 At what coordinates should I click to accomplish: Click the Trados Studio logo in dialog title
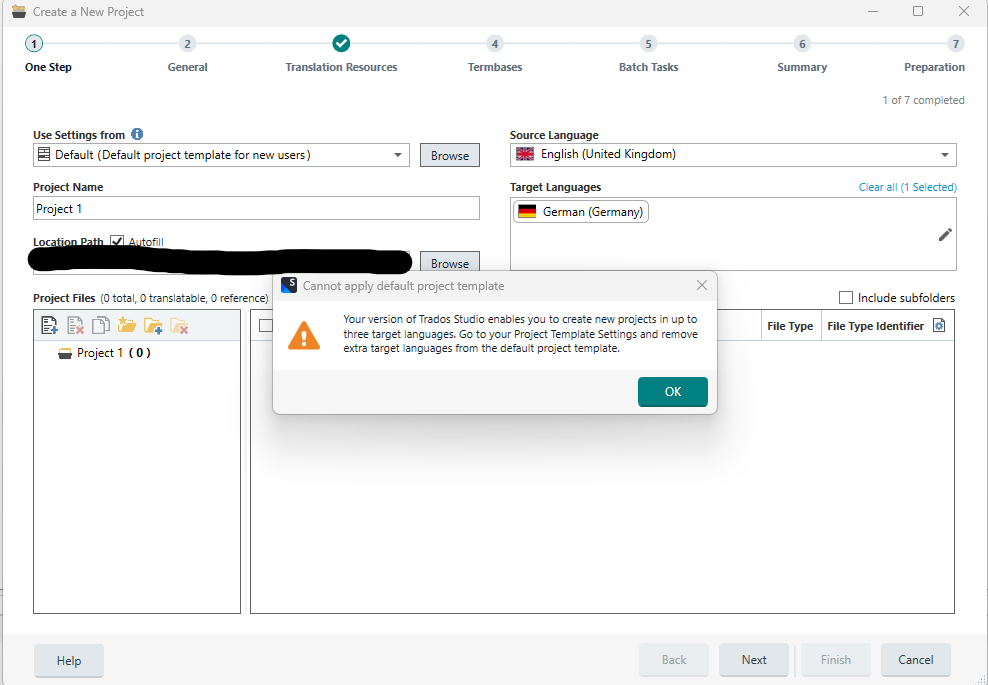(x=289, y=285)
